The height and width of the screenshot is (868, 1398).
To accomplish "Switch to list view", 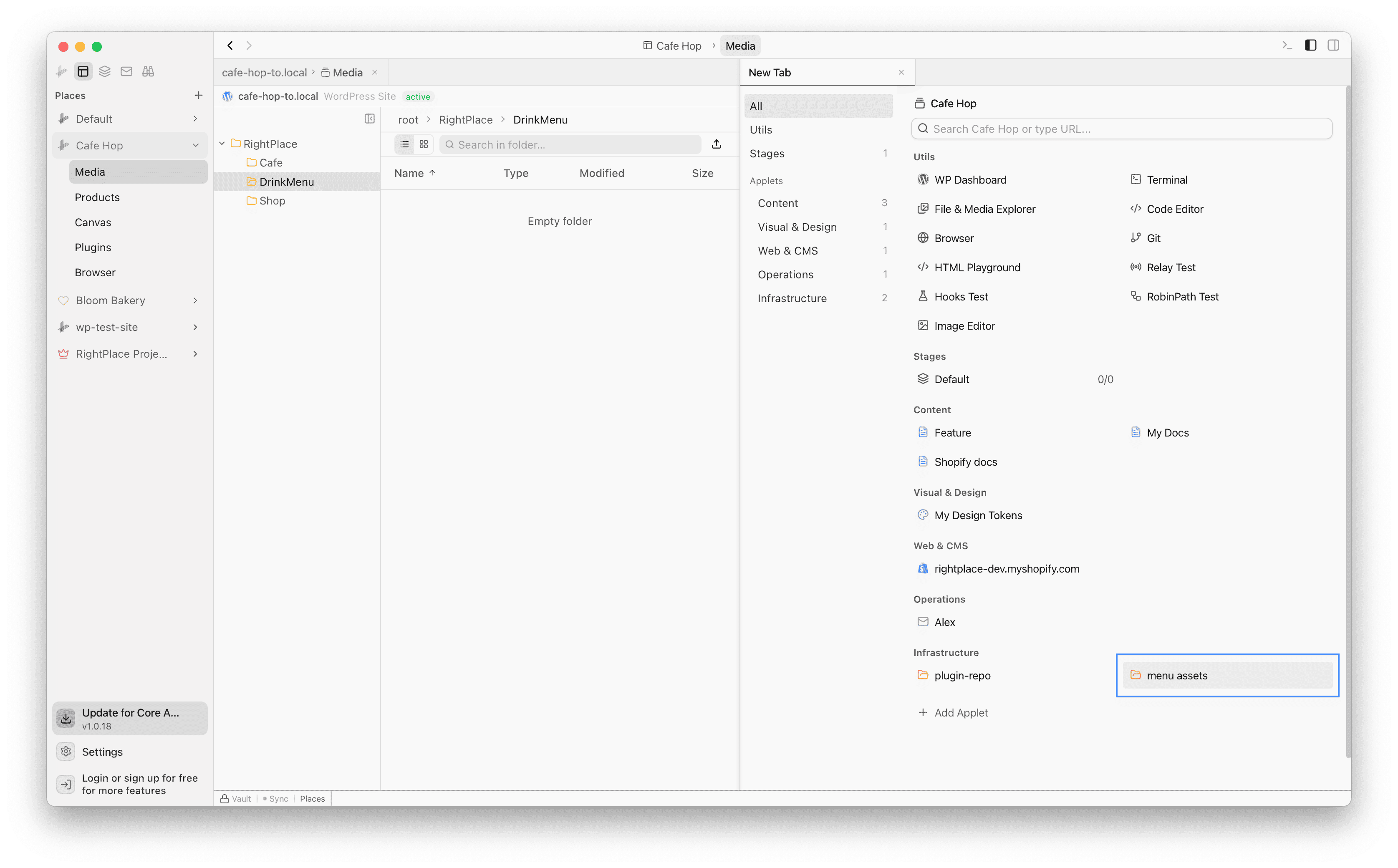I will [405, 145].
